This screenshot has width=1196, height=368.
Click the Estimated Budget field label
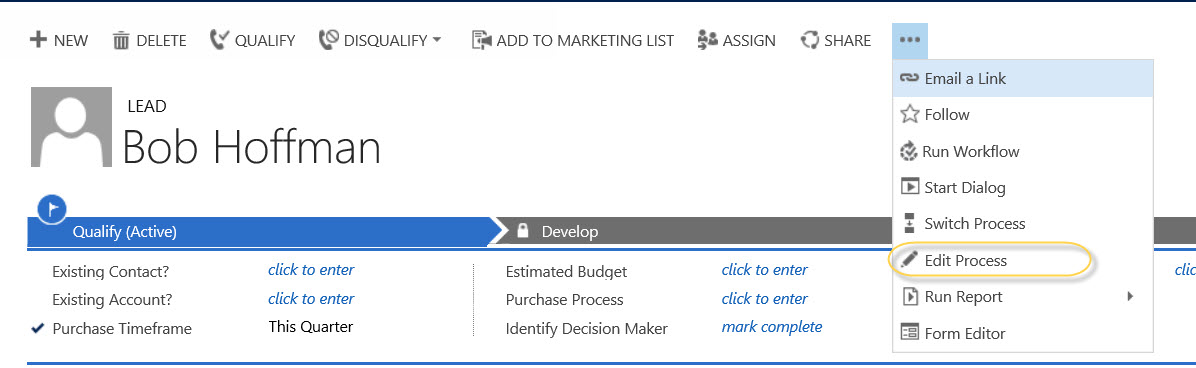point(567,271)
